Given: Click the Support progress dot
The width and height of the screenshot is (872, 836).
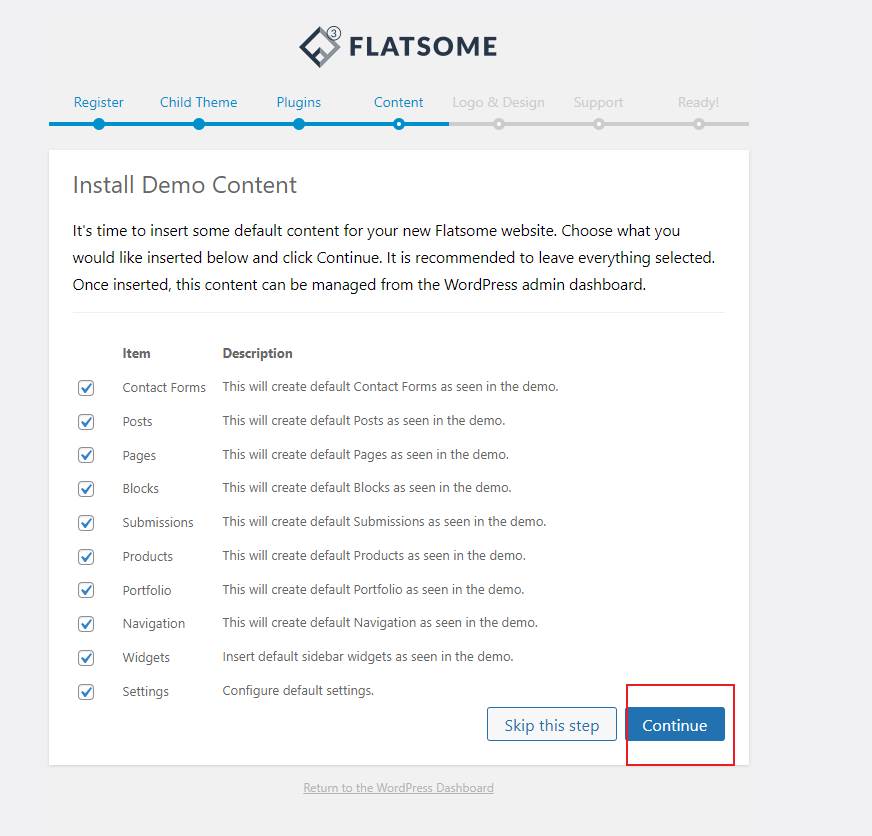Looking at the screenshot, I should (x=599, y=124).
